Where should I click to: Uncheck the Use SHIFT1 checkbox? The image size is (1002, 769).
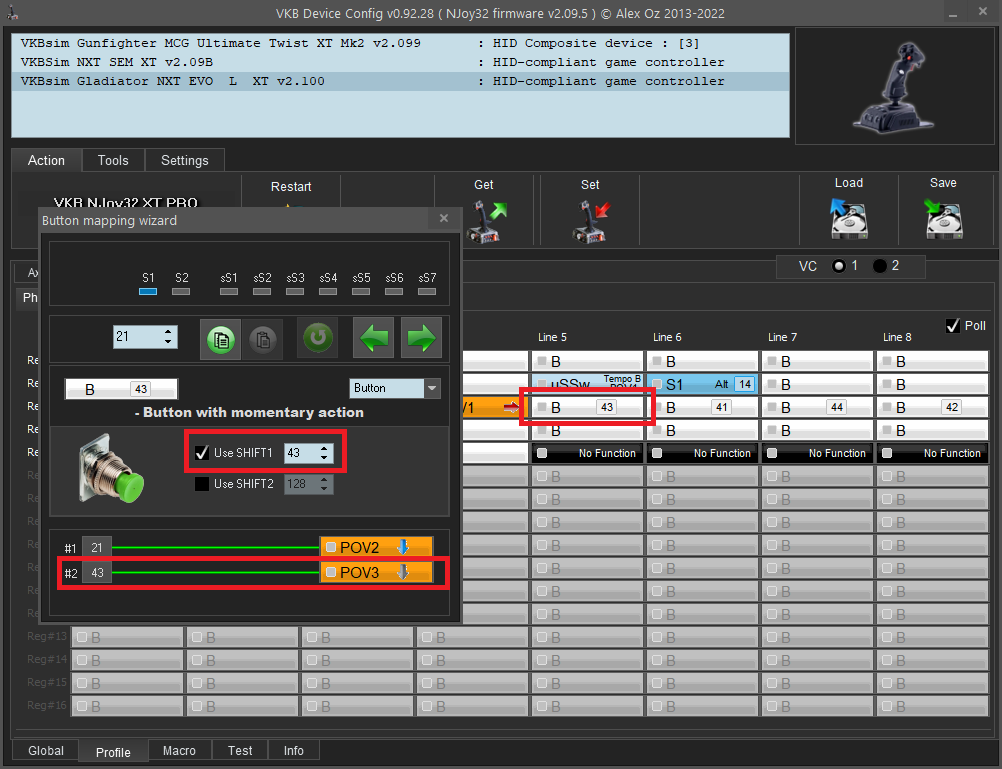[x=202, y=453]
